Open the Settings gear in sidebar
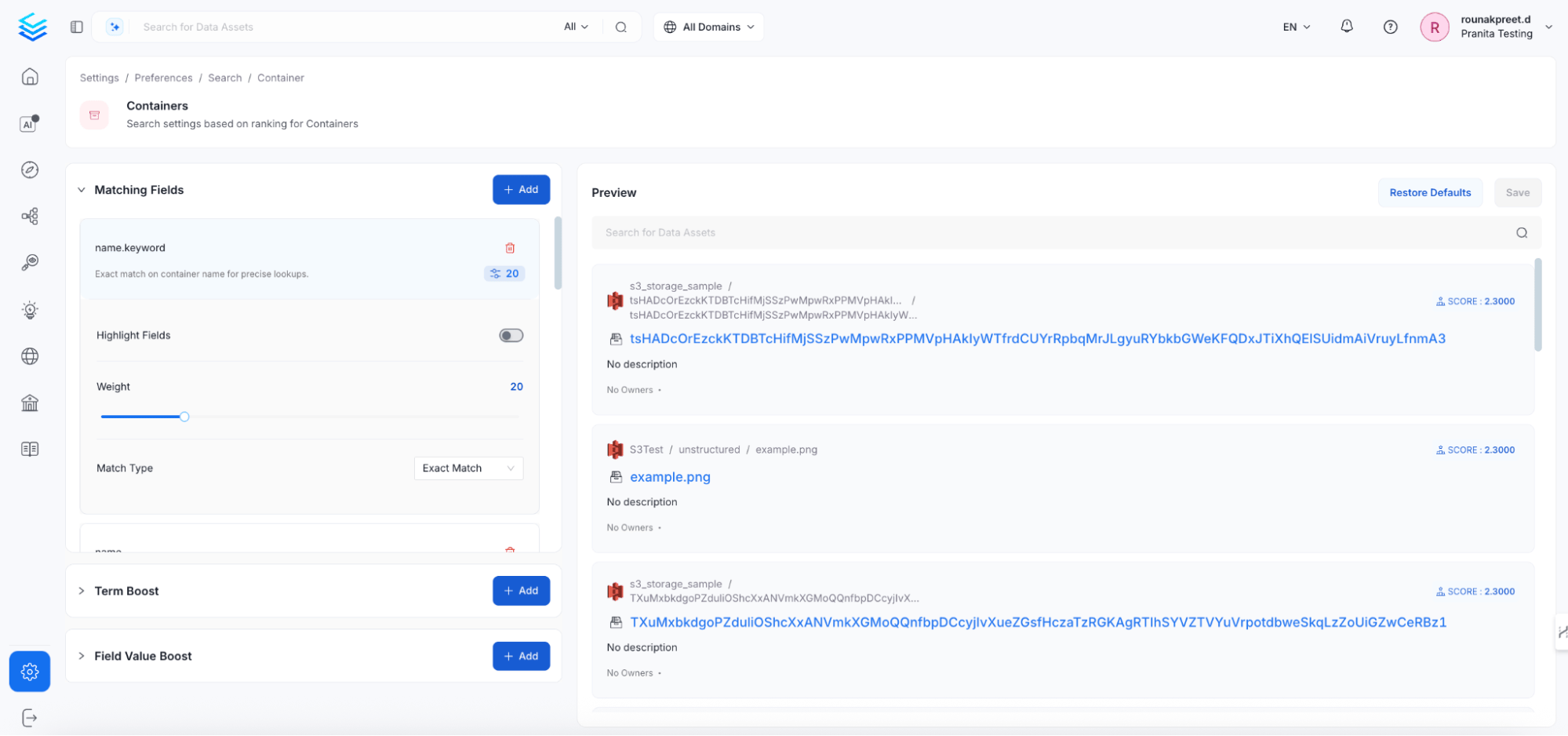1568x736 pixels. pyautogui.click(x=30, y=672)
